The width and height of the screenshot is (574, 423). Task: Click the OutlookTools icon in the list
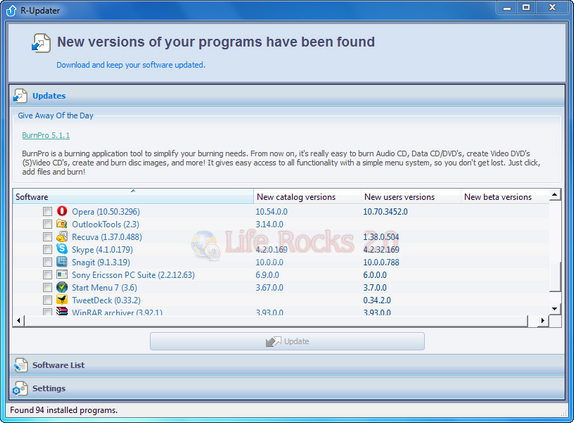(62, 224)
